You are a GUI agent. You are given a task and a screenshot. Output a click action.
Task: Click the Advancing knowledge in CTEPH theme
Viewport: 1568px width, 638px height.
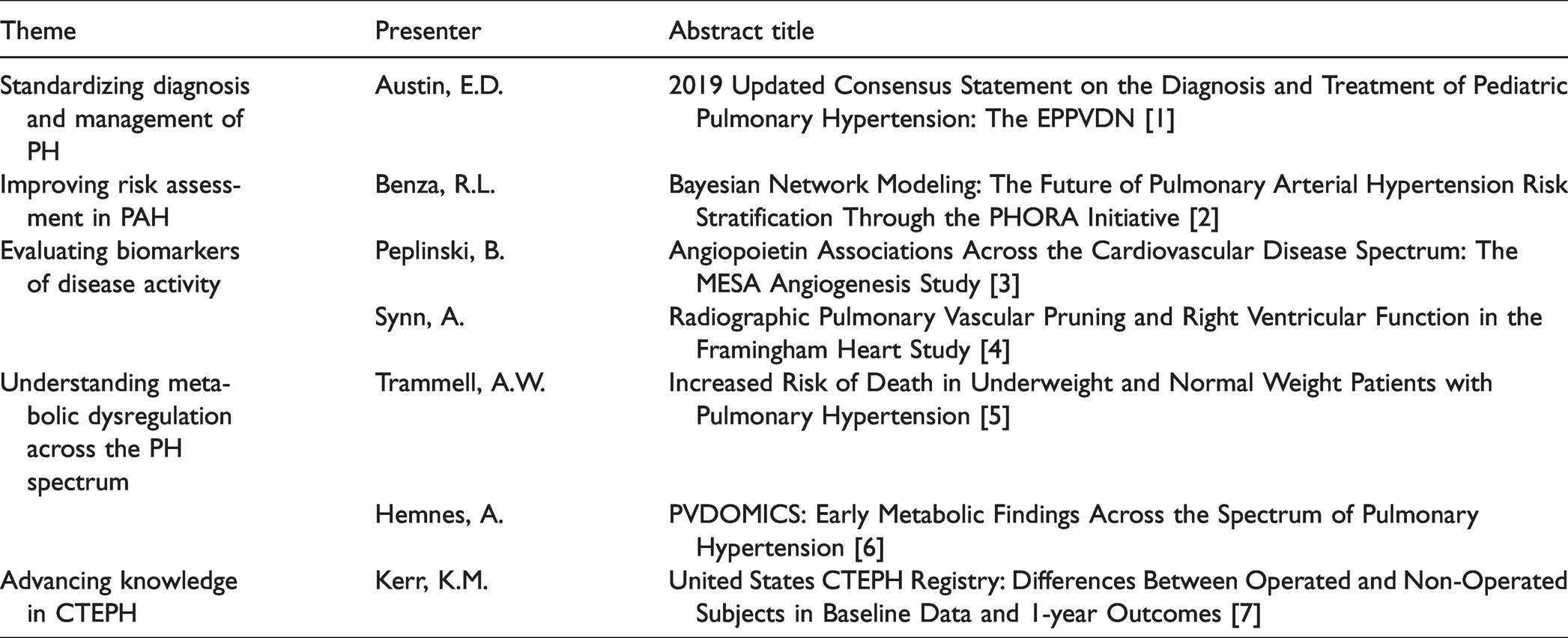(x=118, y=598)
